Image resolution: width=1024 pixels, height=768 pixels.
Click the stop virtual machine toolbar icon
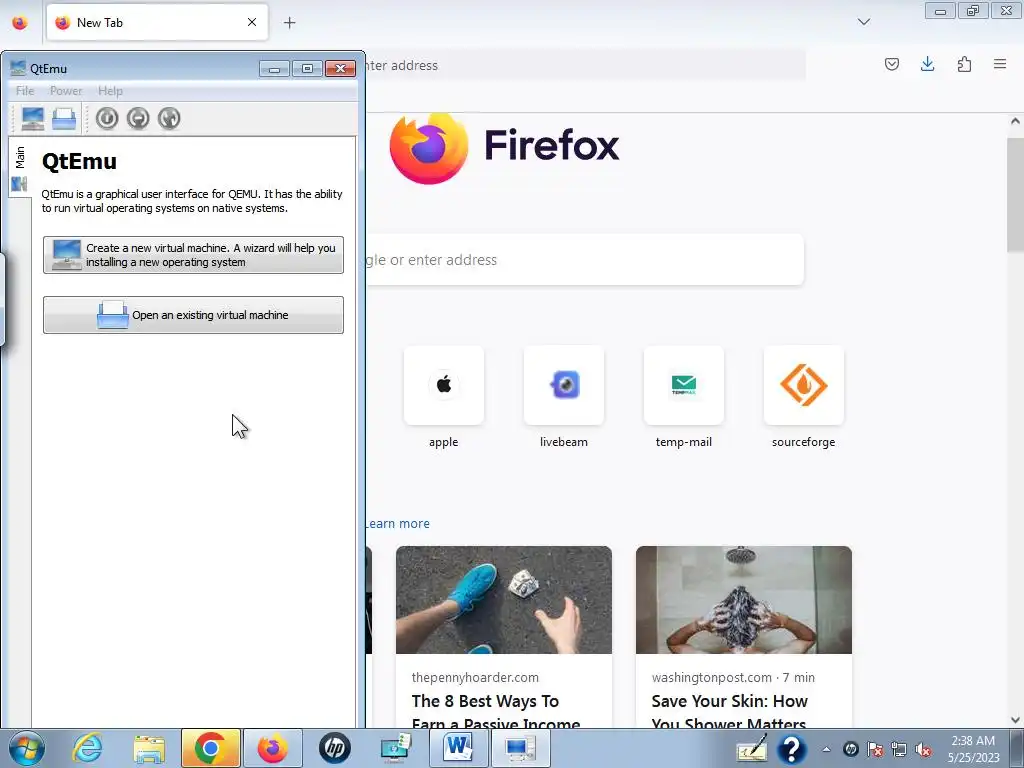click(138, 118)
